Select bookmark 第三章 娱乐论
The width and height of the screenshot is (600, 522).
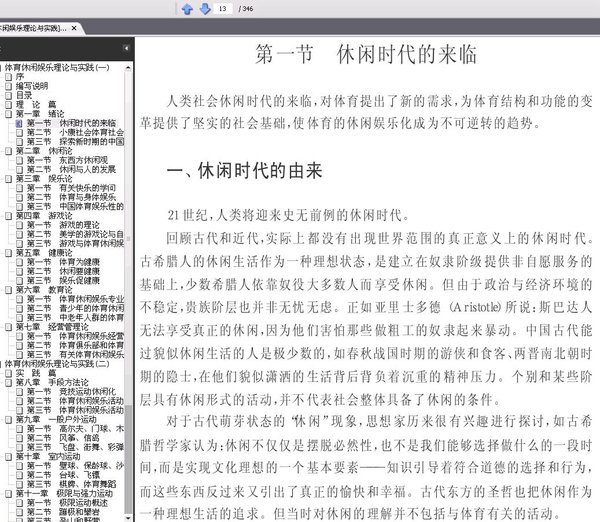tap(44, 179)
